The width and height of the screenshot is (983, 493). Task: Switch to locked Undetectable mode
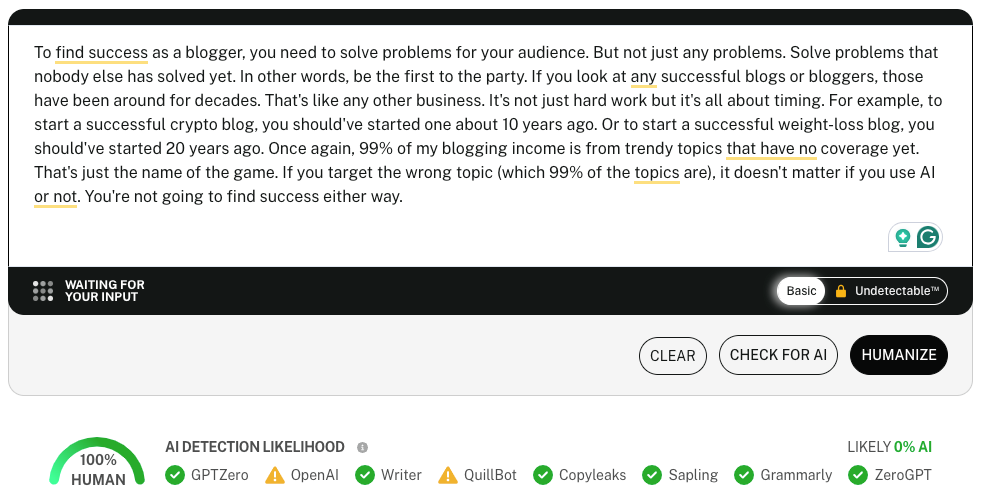pyautogui.click(x=887, y=291)
